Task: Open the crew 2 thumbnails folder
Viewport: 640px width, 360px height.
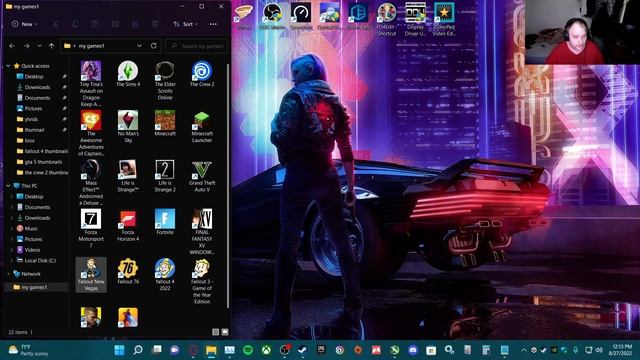Action: point(41,172)
